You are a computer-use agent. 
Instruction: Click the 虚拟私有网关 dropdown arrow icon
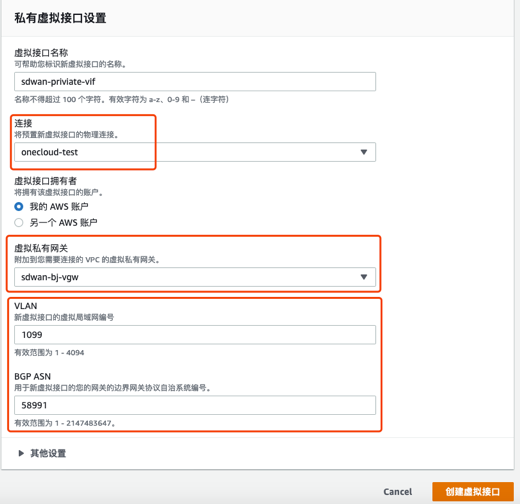click(364, 277)
